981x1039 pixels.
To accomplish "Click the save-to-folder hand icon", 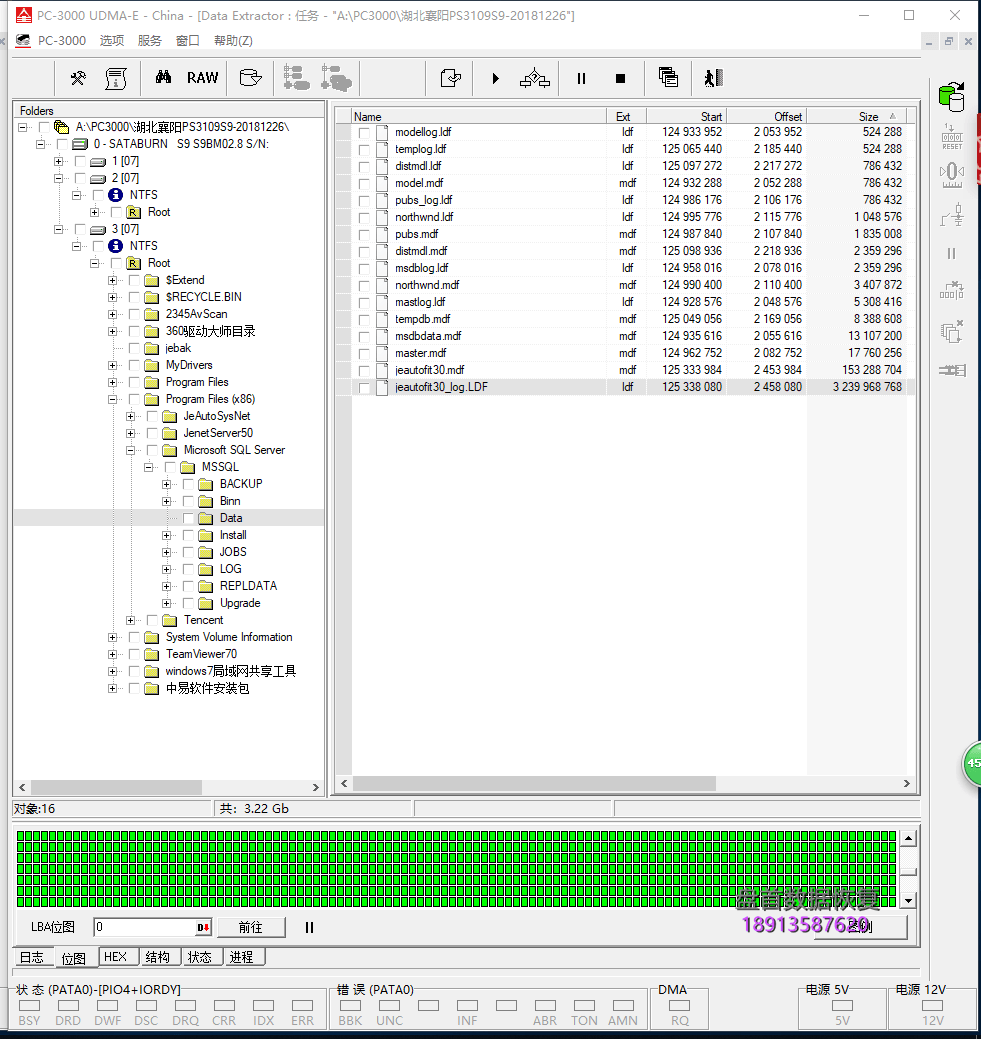I will coord(451,78).
